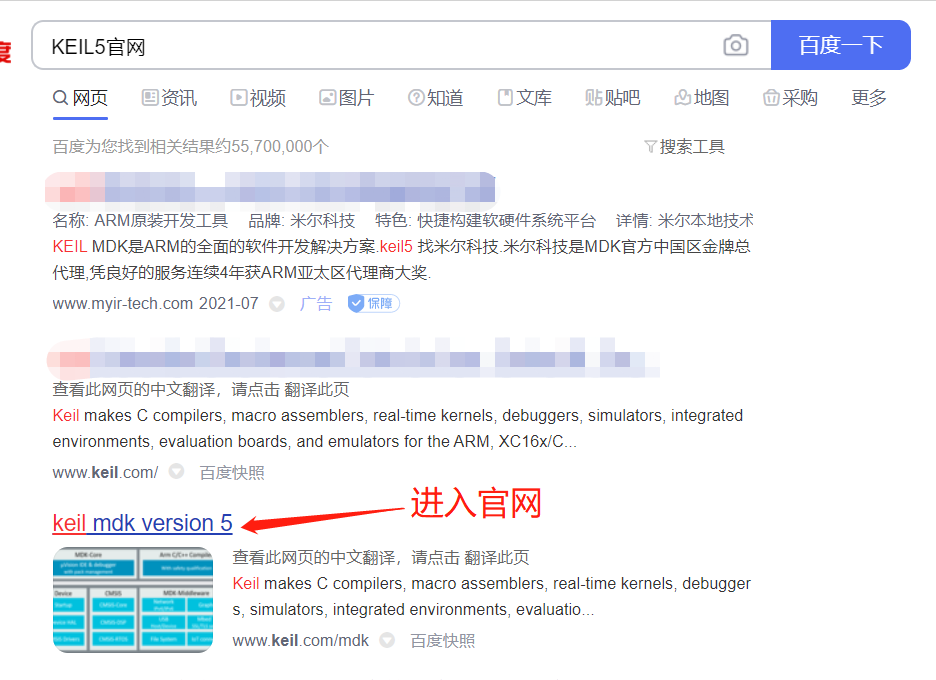Screen dimensions: 936x680
Task: Open the 更多 more options menu
Action: pos(868,97)
